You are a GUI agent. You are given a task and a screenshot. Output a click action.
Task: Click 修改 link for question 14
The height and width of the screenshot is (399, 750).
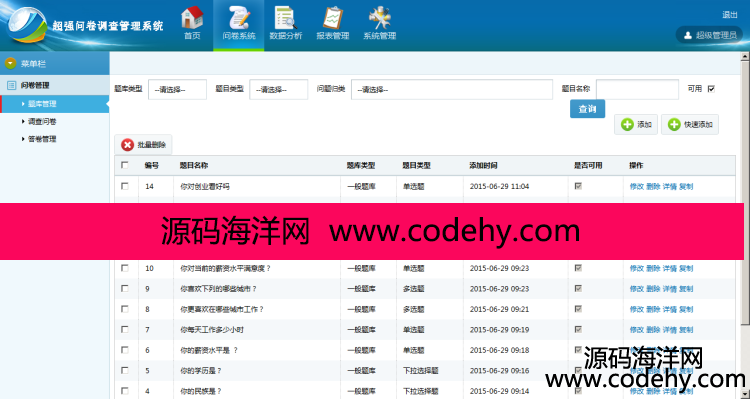click(x=637, y=187)
